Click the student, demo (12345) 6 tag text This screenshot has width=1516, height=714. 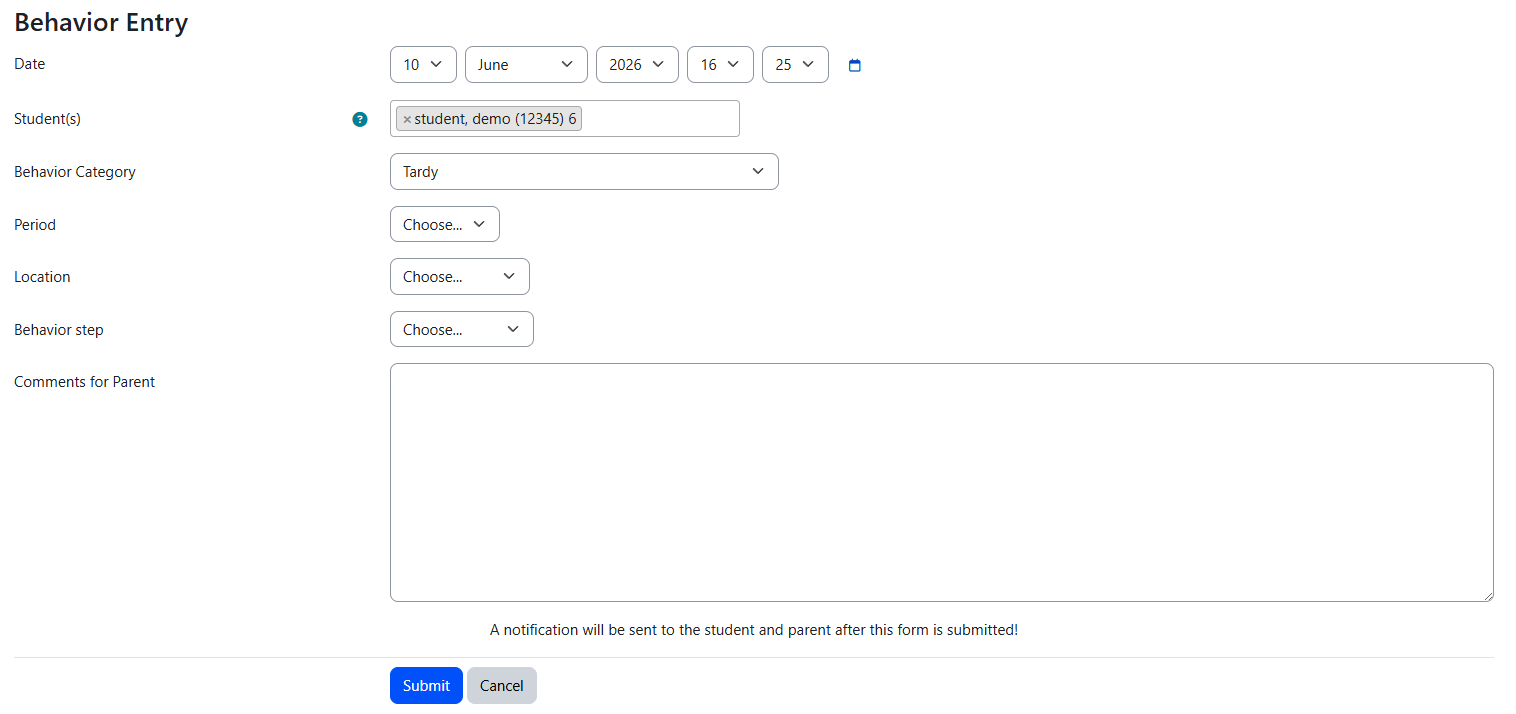coord(495,119)
